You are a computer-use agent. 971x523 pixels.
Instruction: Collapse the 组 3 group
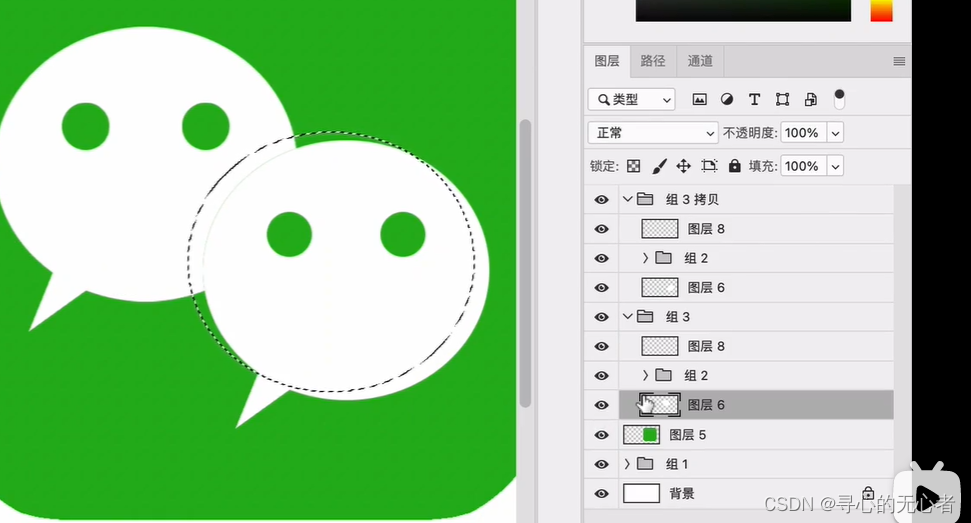627,316
